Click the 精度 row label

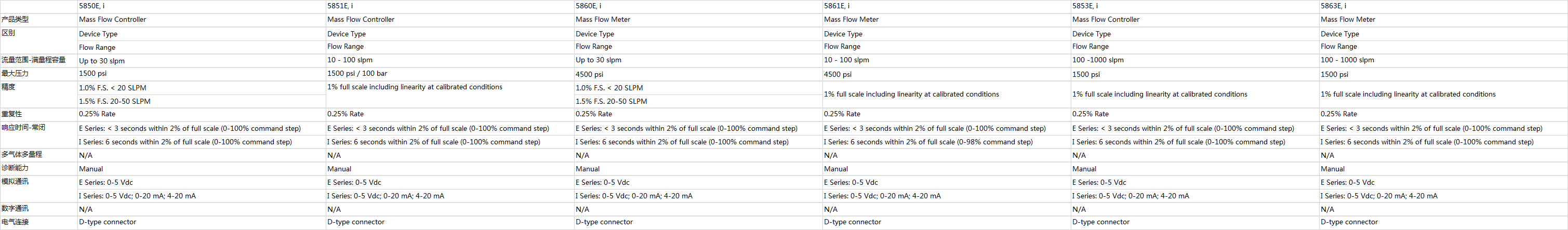tap(8, 87)
